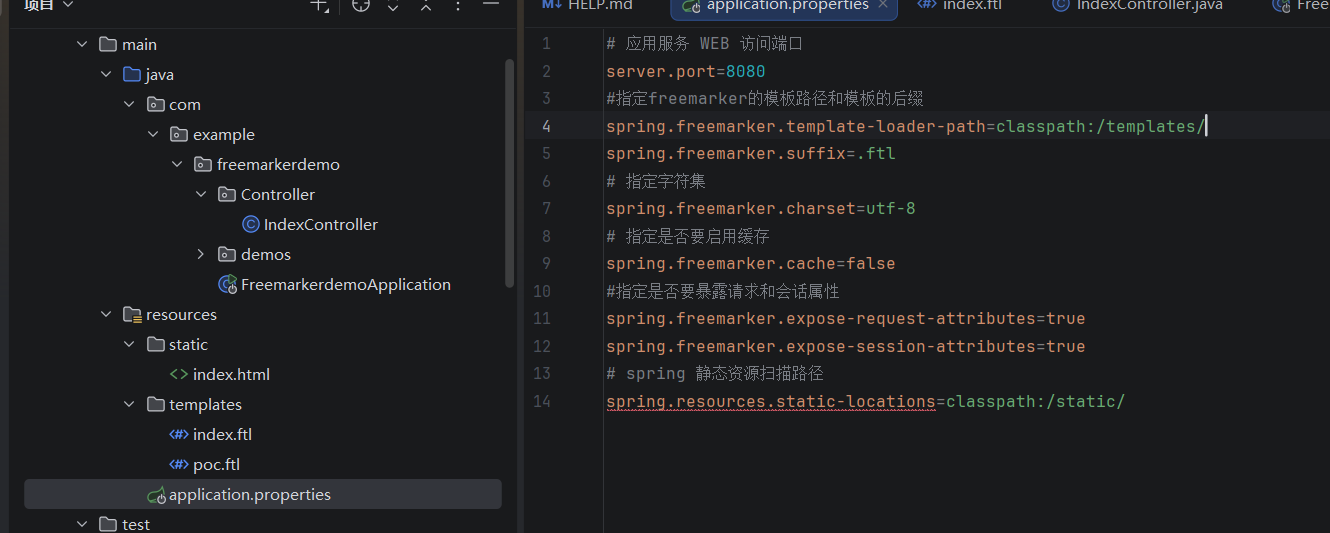Screen dimensions: 1330x533
Task: Click line number 14 in the gutter
Action: point(541,401)
